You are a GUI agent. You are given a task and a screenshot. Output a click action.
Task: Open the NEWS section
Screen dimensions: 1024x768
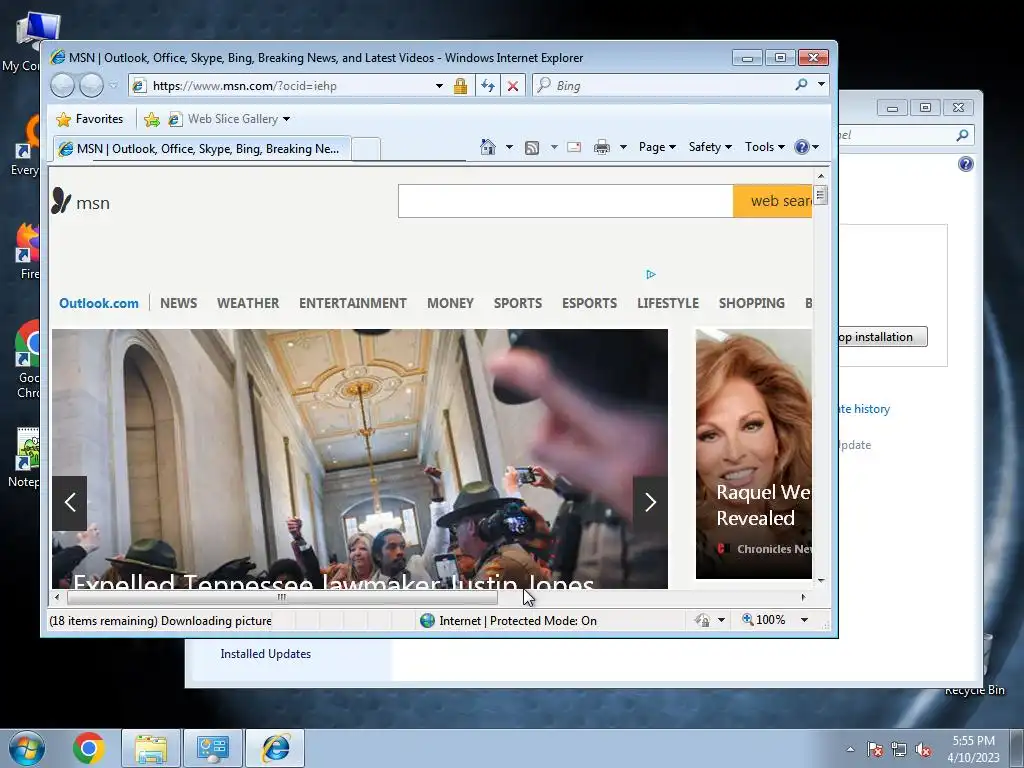(x=178, y=303)
